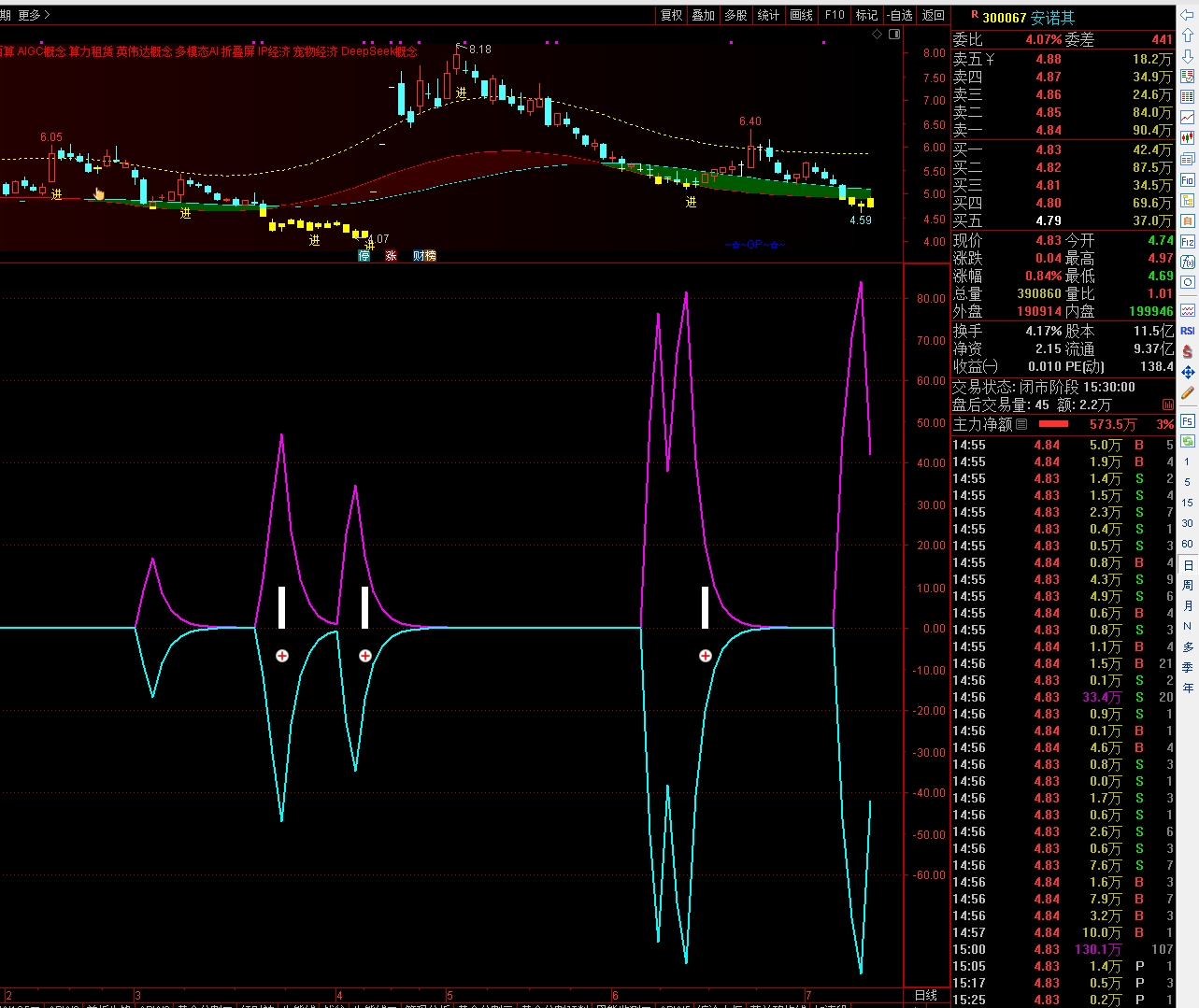Click the DeepSeek概念 concept tag
The image size is (1199, 1008).
click(379, 51)
